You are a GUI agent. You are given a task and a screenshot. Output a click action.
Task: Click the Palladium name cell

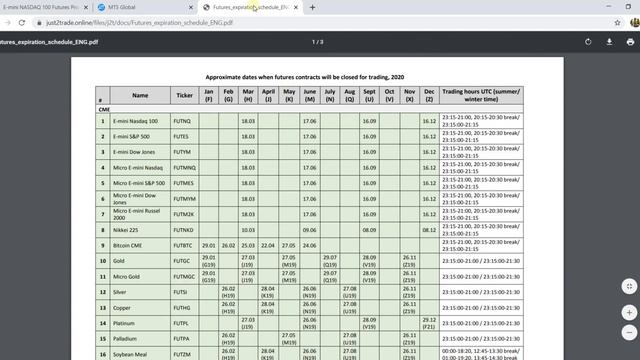coord(140,339)
